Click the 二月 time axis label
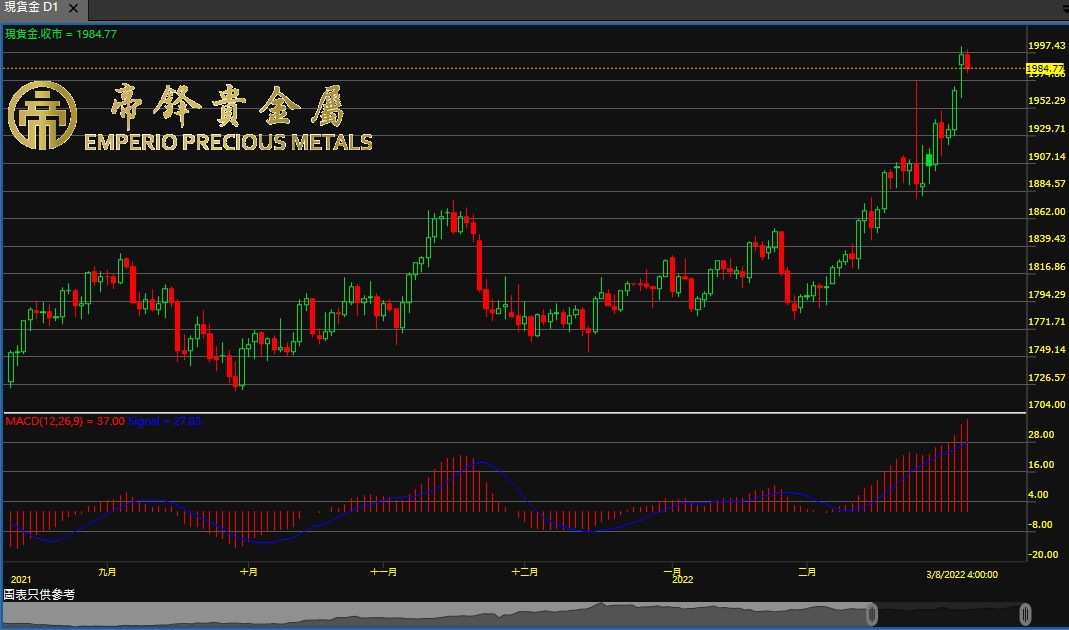This screenshot has height=630, width=1069. (x=807, y=572)
